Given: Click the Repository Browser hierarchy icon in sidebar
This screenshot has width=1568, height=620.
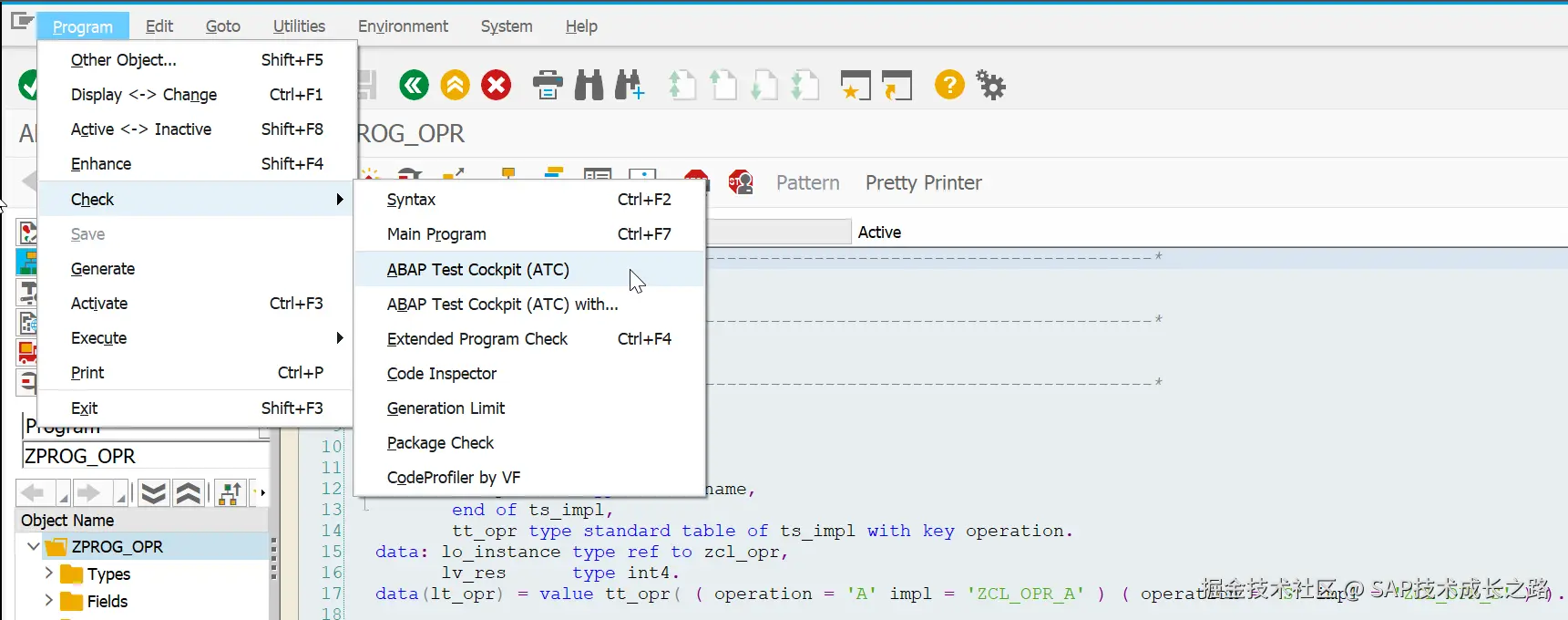Looking at the screenshot, I should 27,263.
